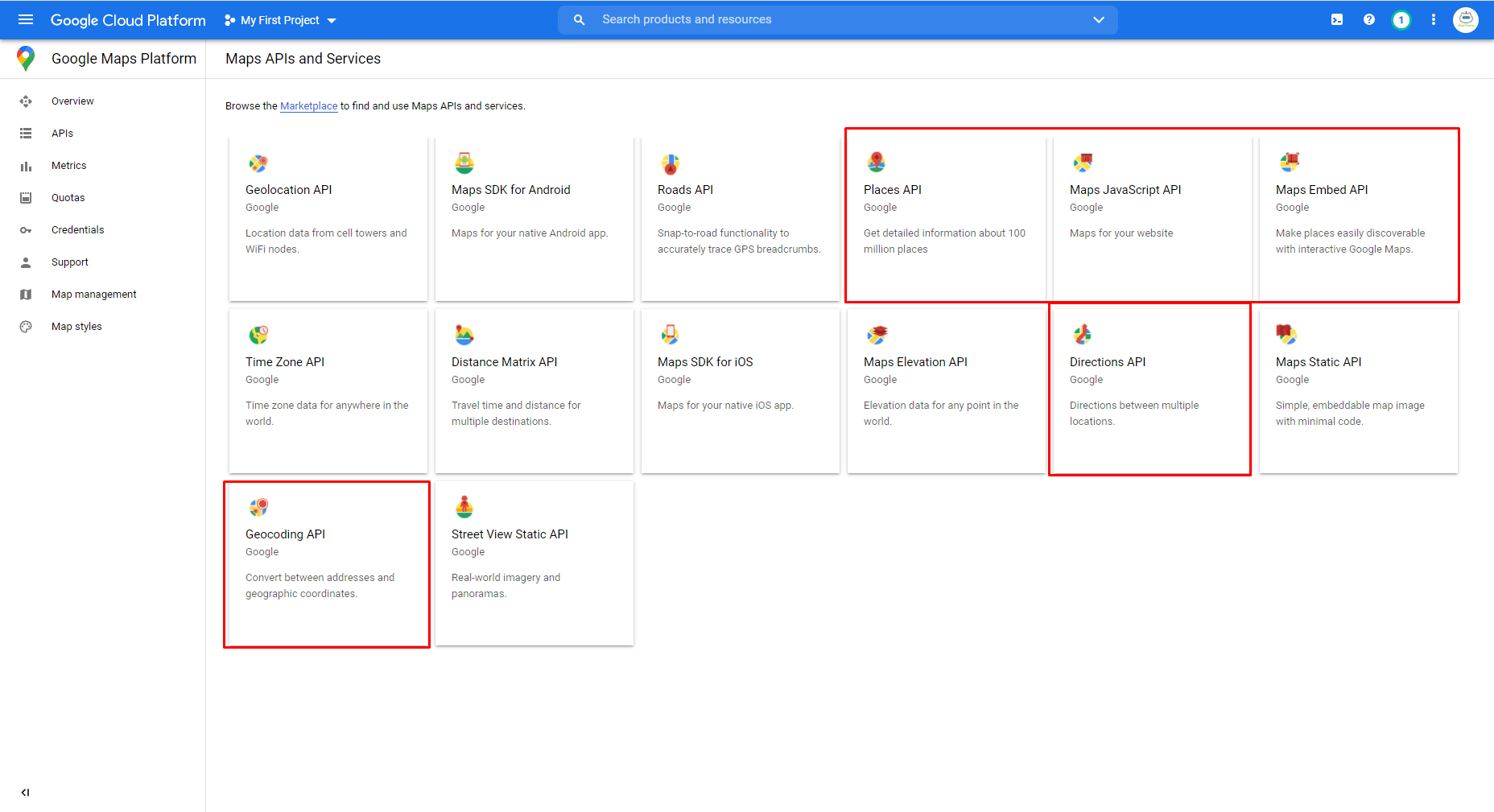View the notifications badge icon

tap(1401, 19)
